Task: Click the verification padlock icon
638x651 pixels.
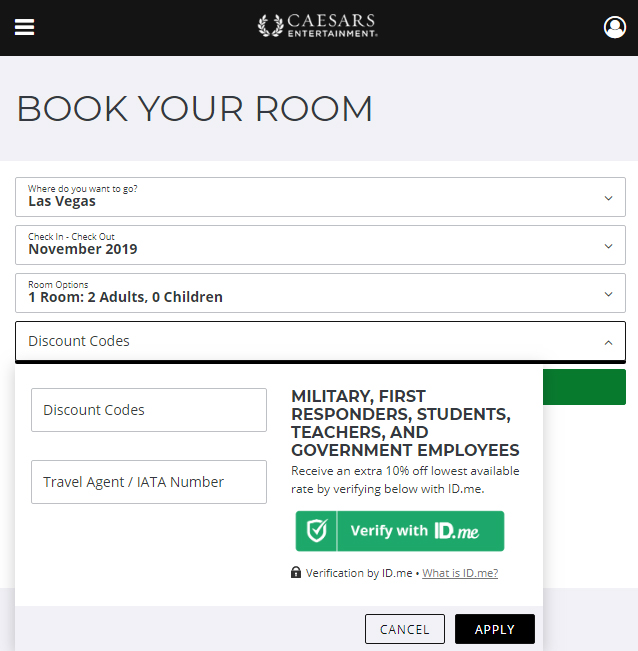Action: click(x=296, y=573)
